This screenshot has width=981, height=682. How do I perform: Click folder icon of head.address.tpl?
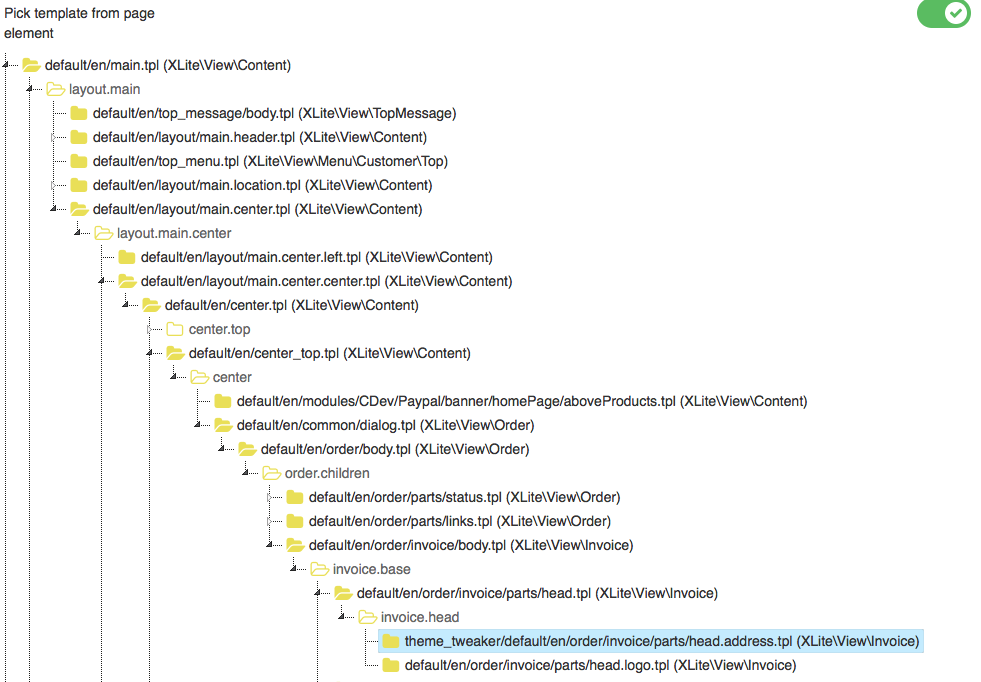point(391,641)
